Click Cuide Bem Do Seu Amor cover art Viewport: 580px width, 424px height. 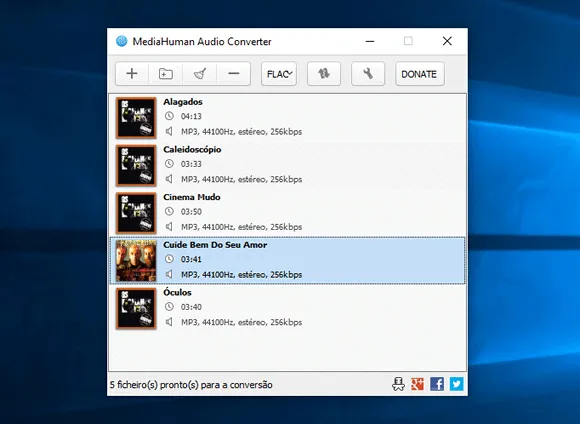coord(136,261)
